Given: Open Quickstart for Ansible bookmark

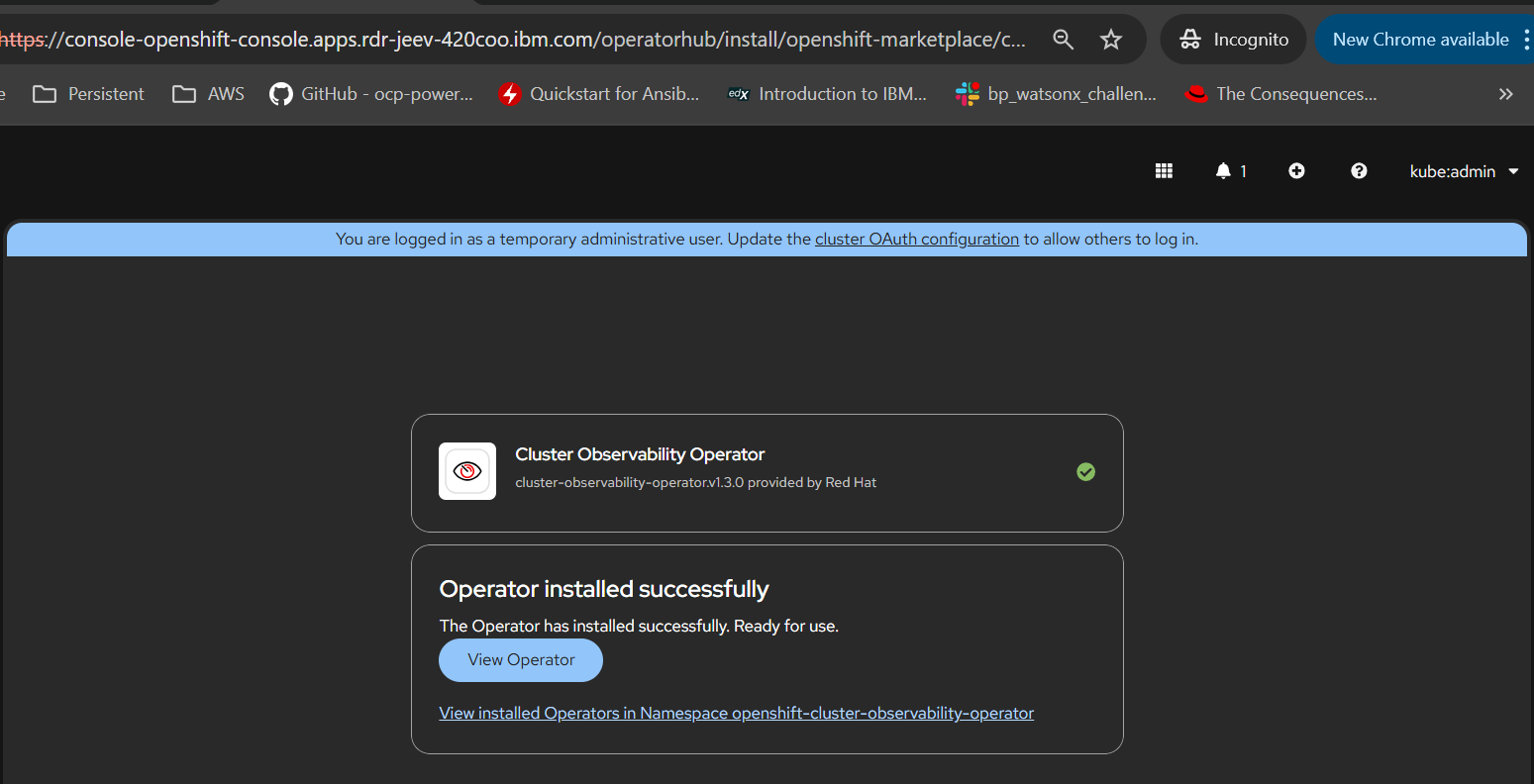Looking at the screenshot, I should (x=599, y=94).
